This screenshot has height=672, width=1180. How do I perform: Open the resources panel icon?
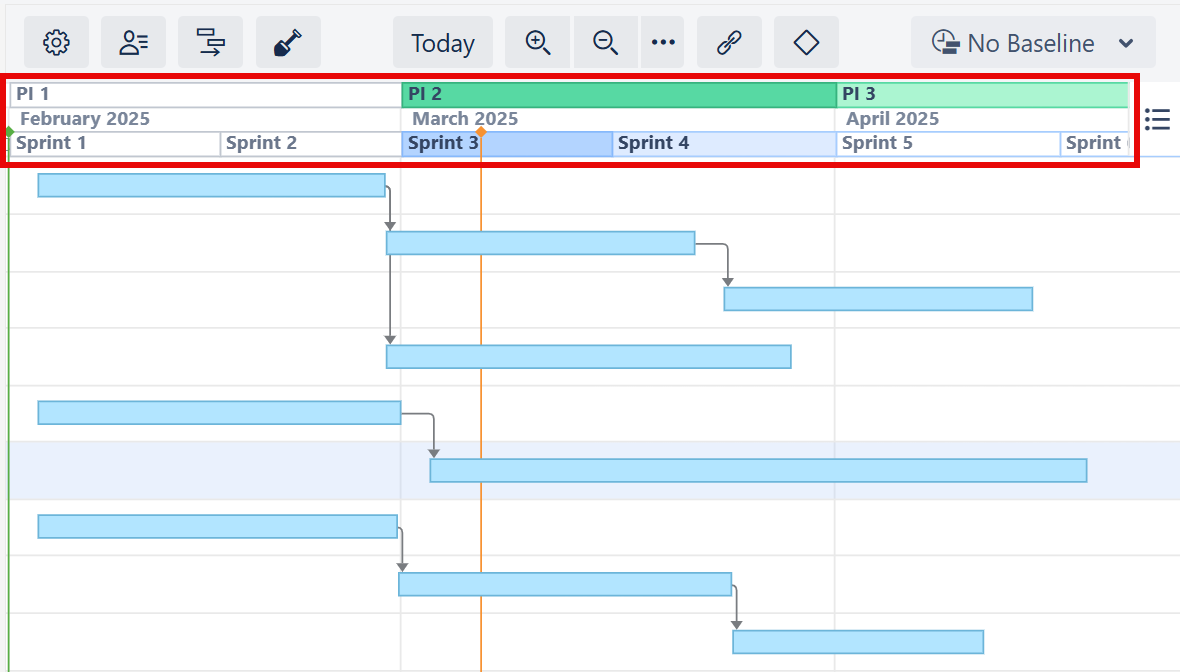133,42
